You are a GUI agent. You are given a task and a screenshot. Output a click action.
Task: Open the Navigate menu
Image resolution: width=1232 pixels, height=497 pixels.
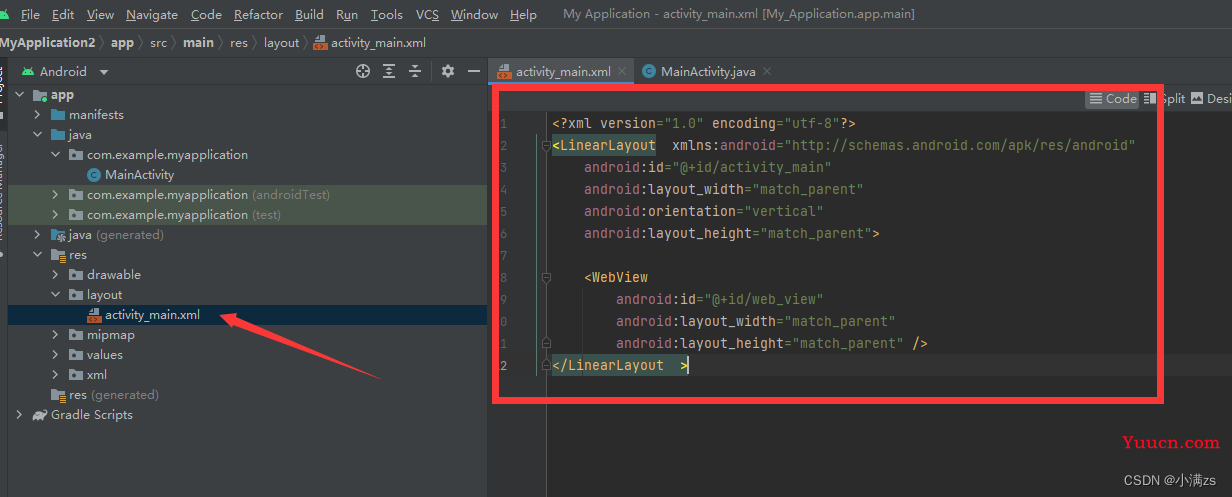152,15
